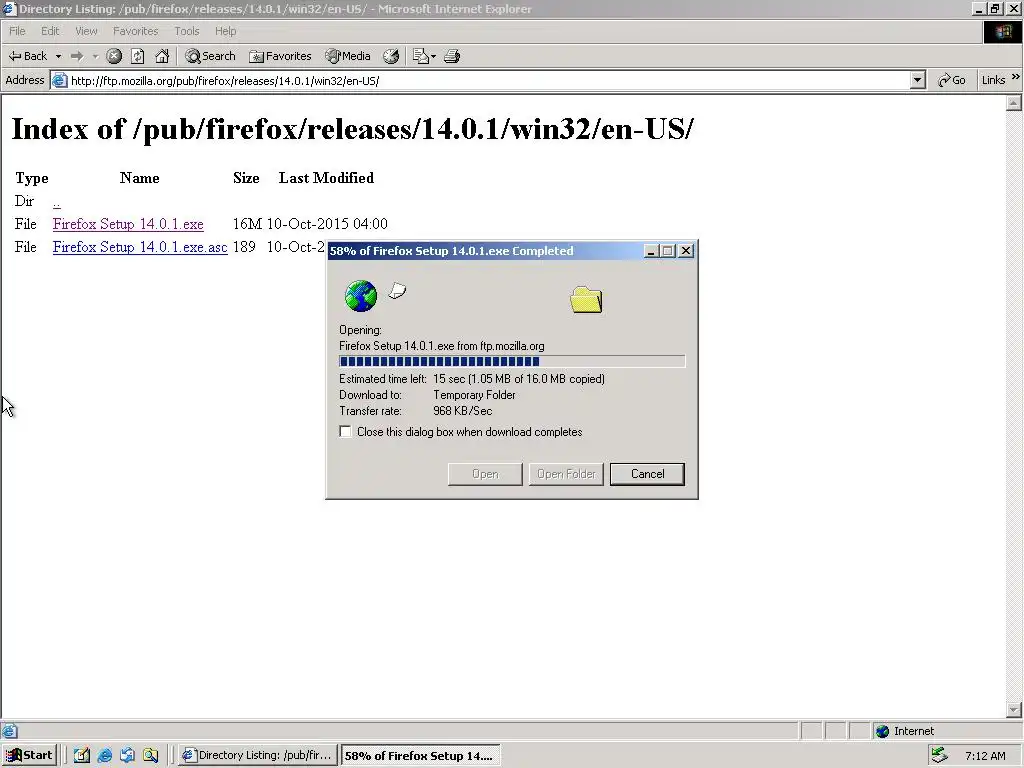Click the History clock icon
This screenshot has width=1024, height=768.
(x=391, y=56)
